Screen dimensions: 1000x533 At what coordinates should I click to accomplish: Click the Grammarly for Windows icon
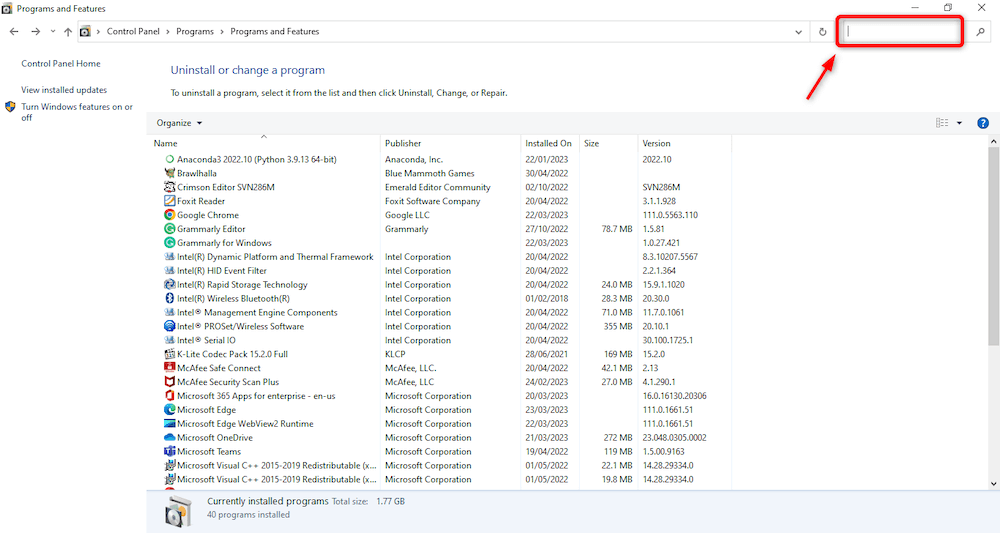pyautogui.click(x=170, y=243)
